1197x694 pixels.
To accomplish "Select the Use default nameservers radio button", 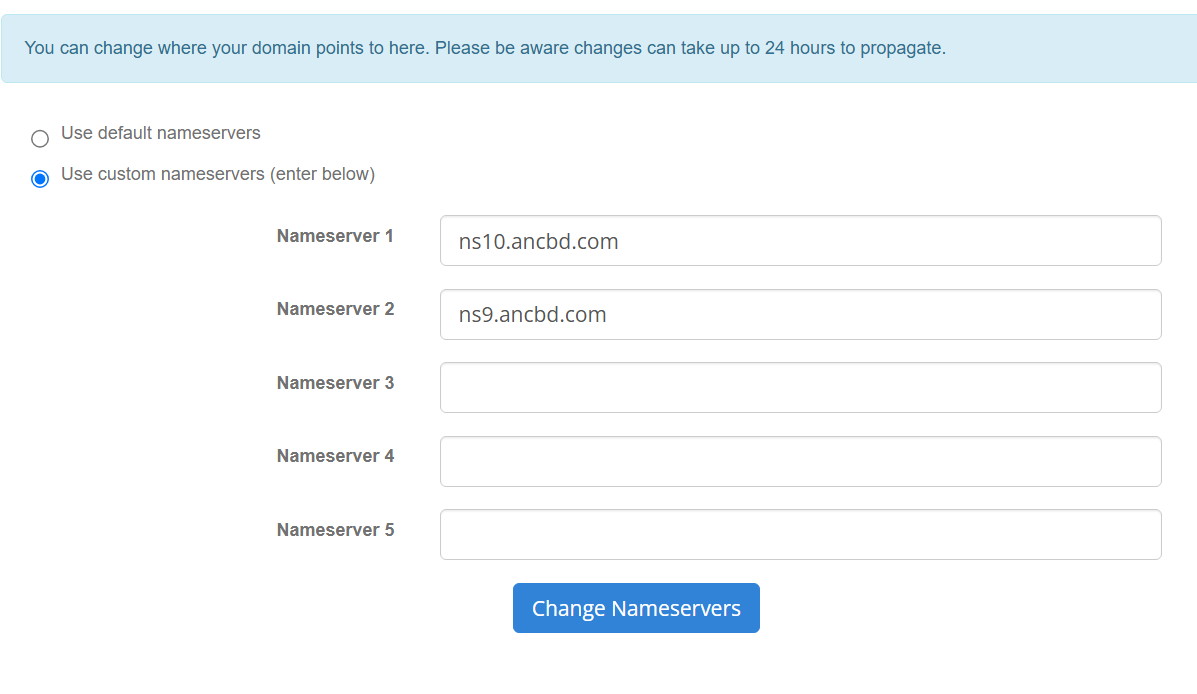I will click(40, 138).
